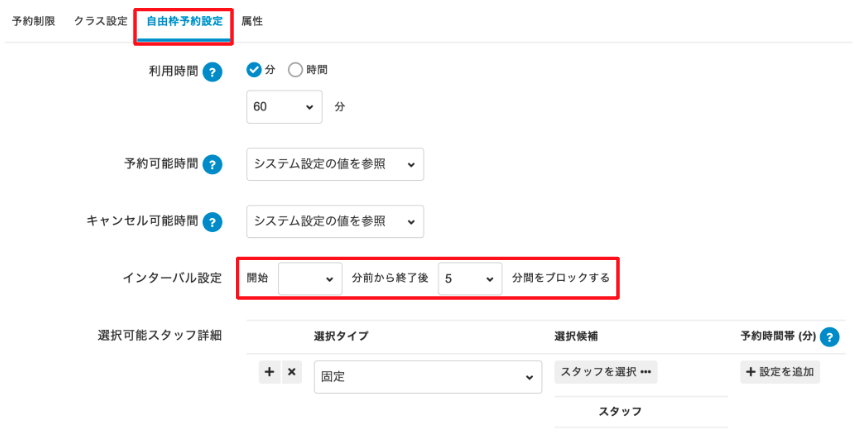This screenshot has height=437, width=854.
Task: Click the help icon next to 予約時間帯 (分)
Action: coord(829,337)
